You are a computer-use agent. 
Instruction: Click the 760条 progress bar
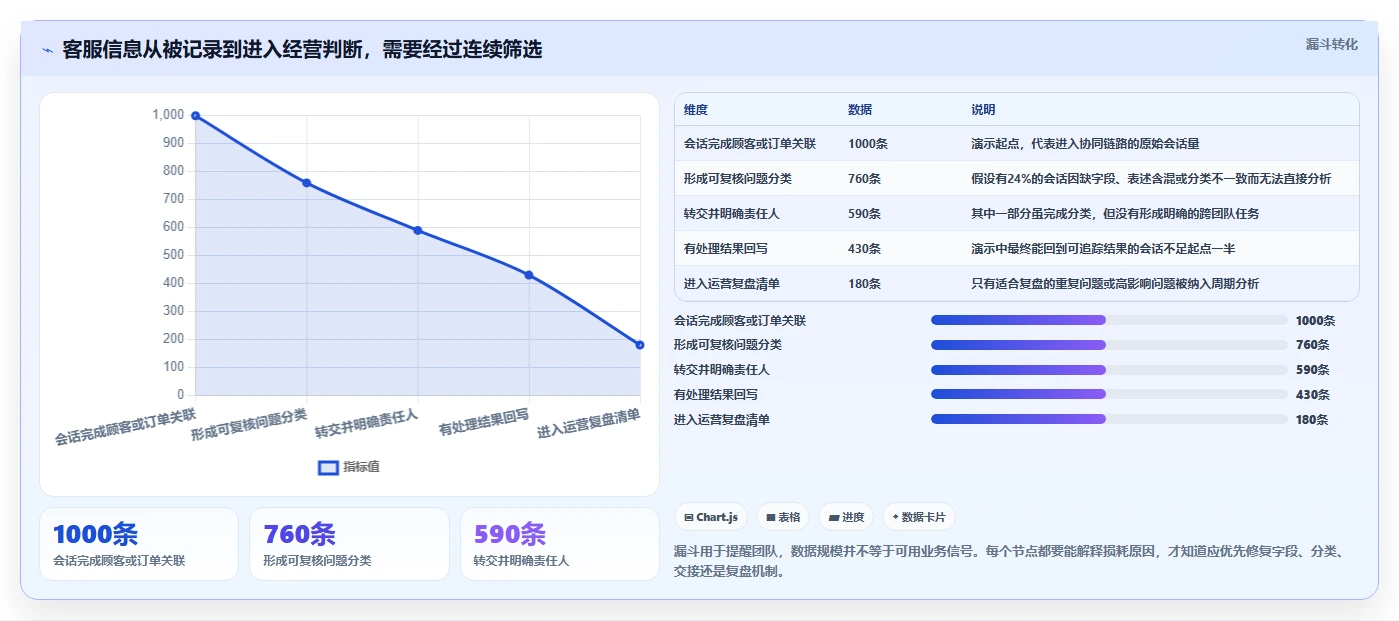pyautogui.click(x=1109, y=345)
